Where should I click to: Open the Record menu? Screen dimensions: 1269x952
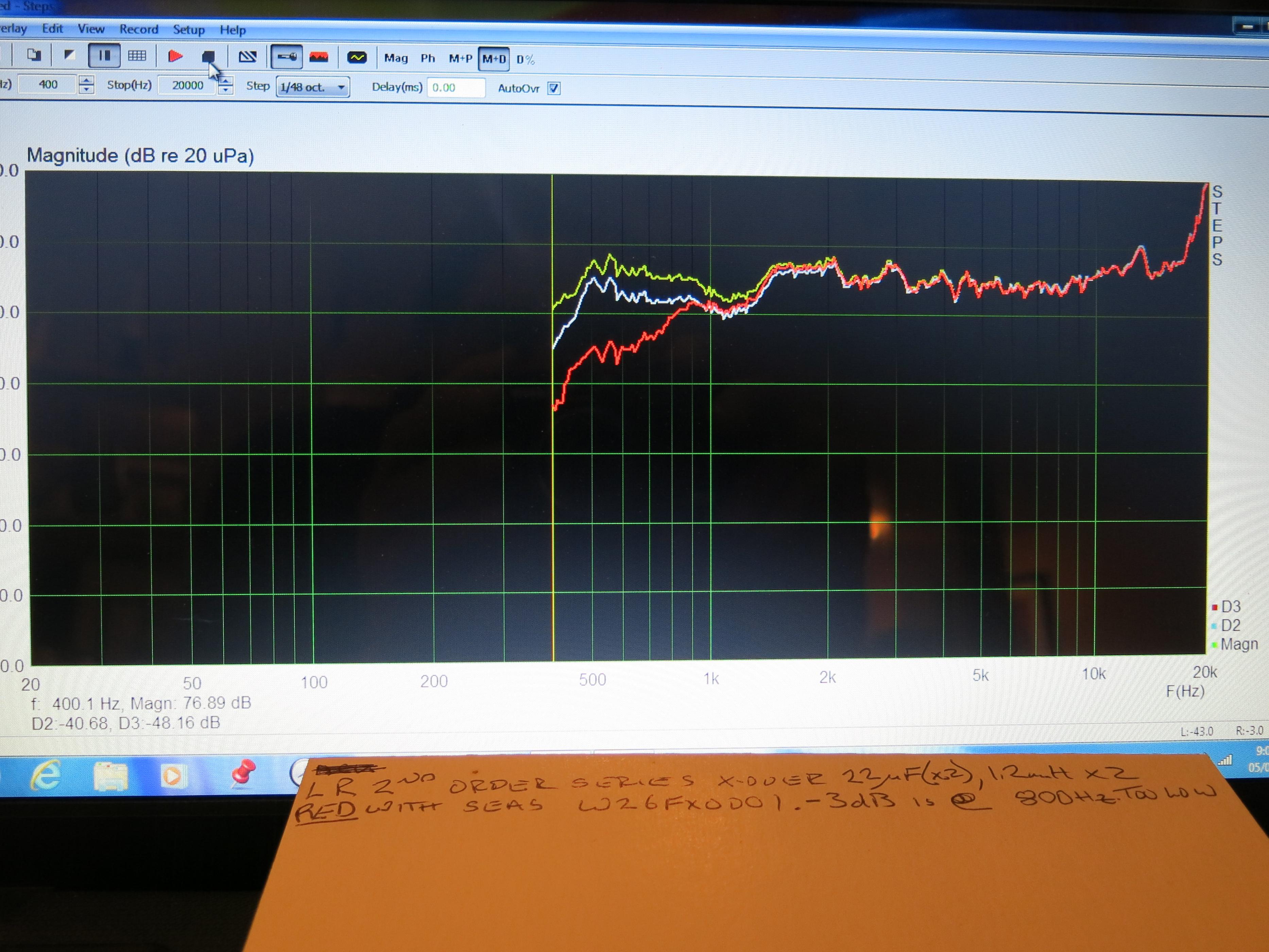tap(139, 29)
